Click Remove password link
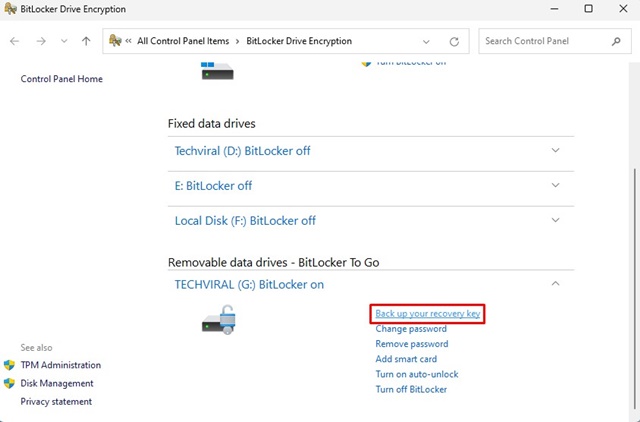 point(412,344)
